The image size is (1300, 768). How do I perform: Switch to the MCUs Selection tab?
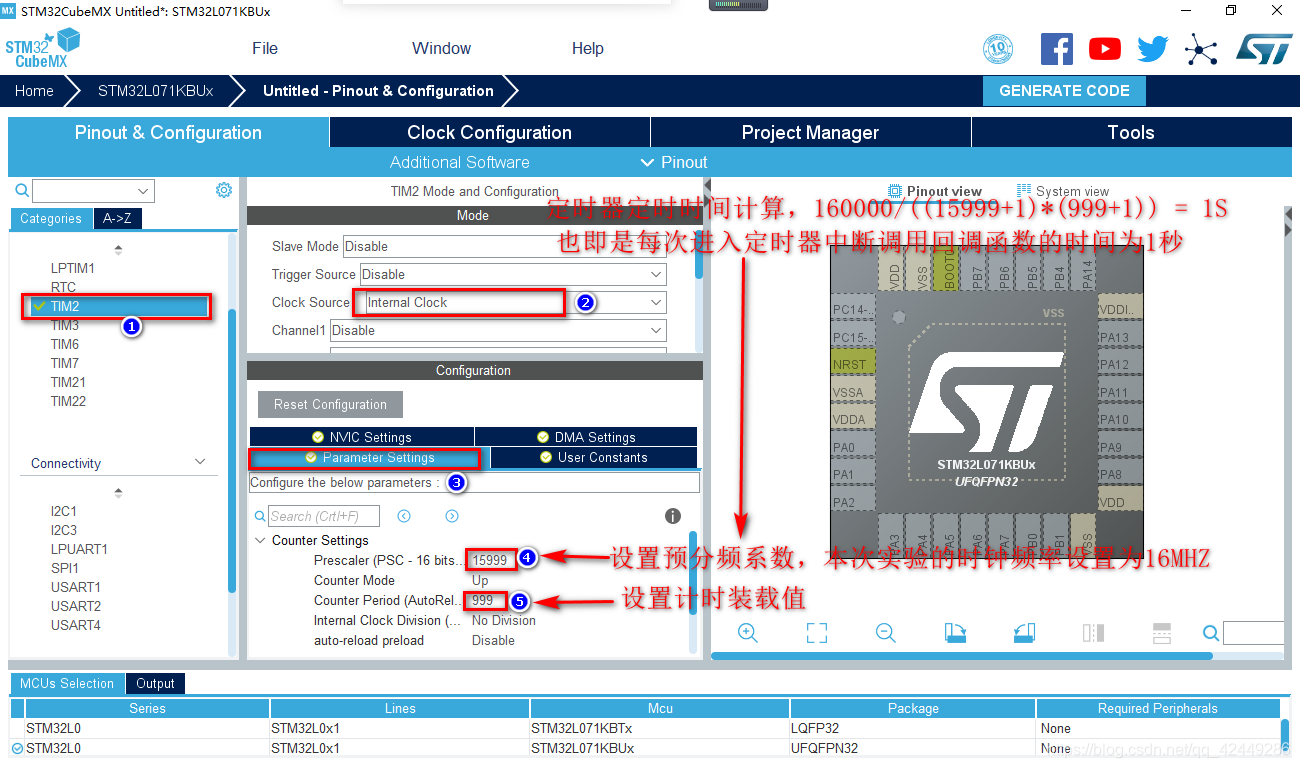pos(67,683)
